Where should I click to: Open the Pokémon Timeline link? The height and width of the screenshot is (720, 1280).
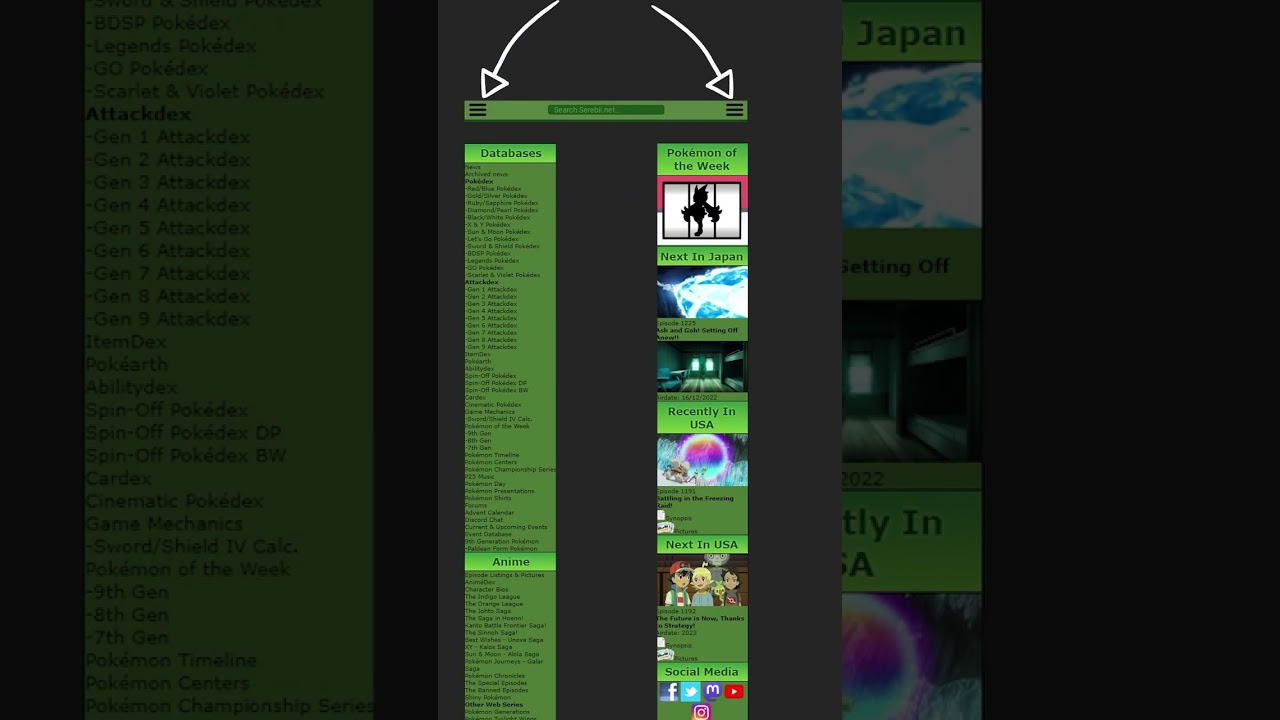click(492, 455)
